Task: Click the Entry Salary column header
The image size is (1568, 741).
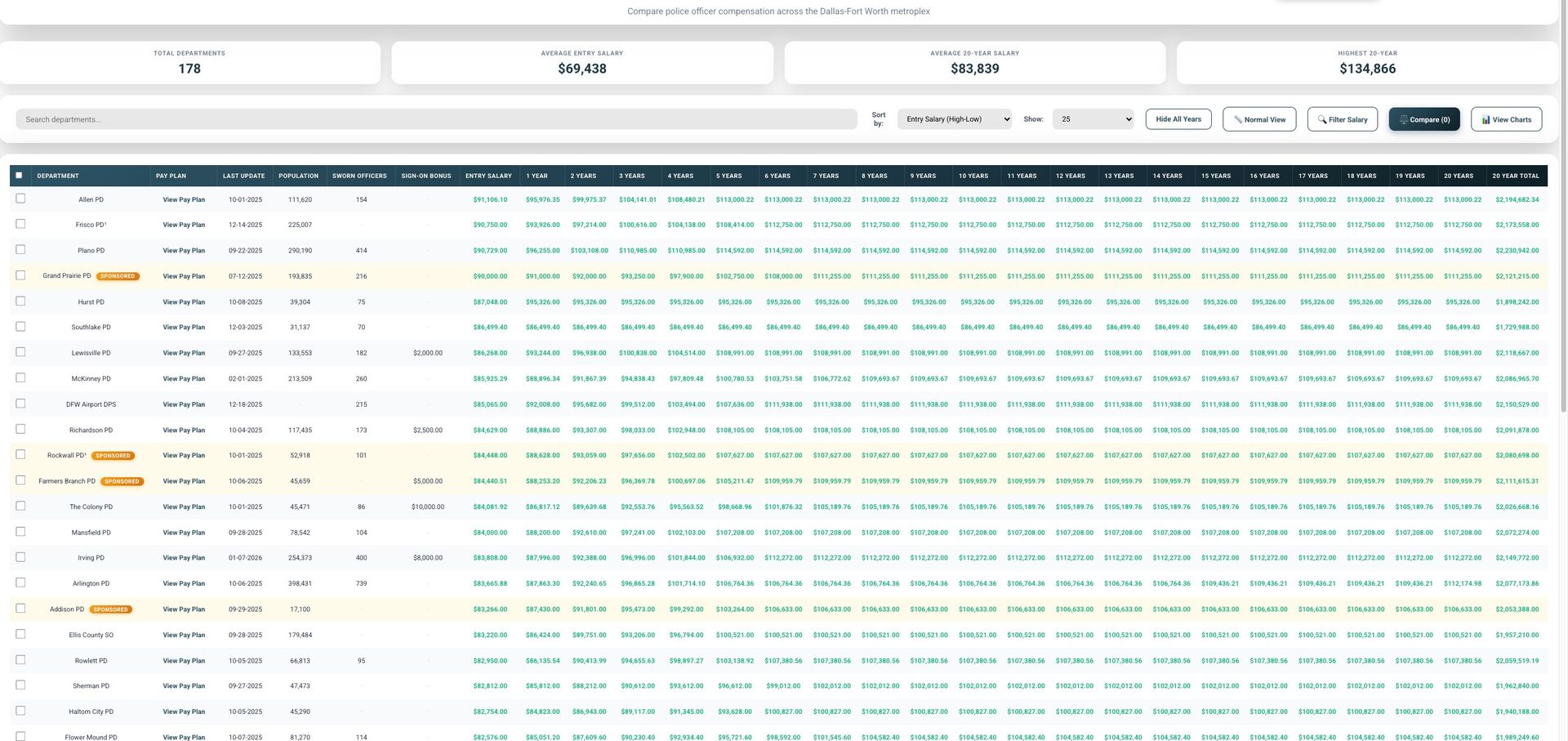Action: (488, 176)
